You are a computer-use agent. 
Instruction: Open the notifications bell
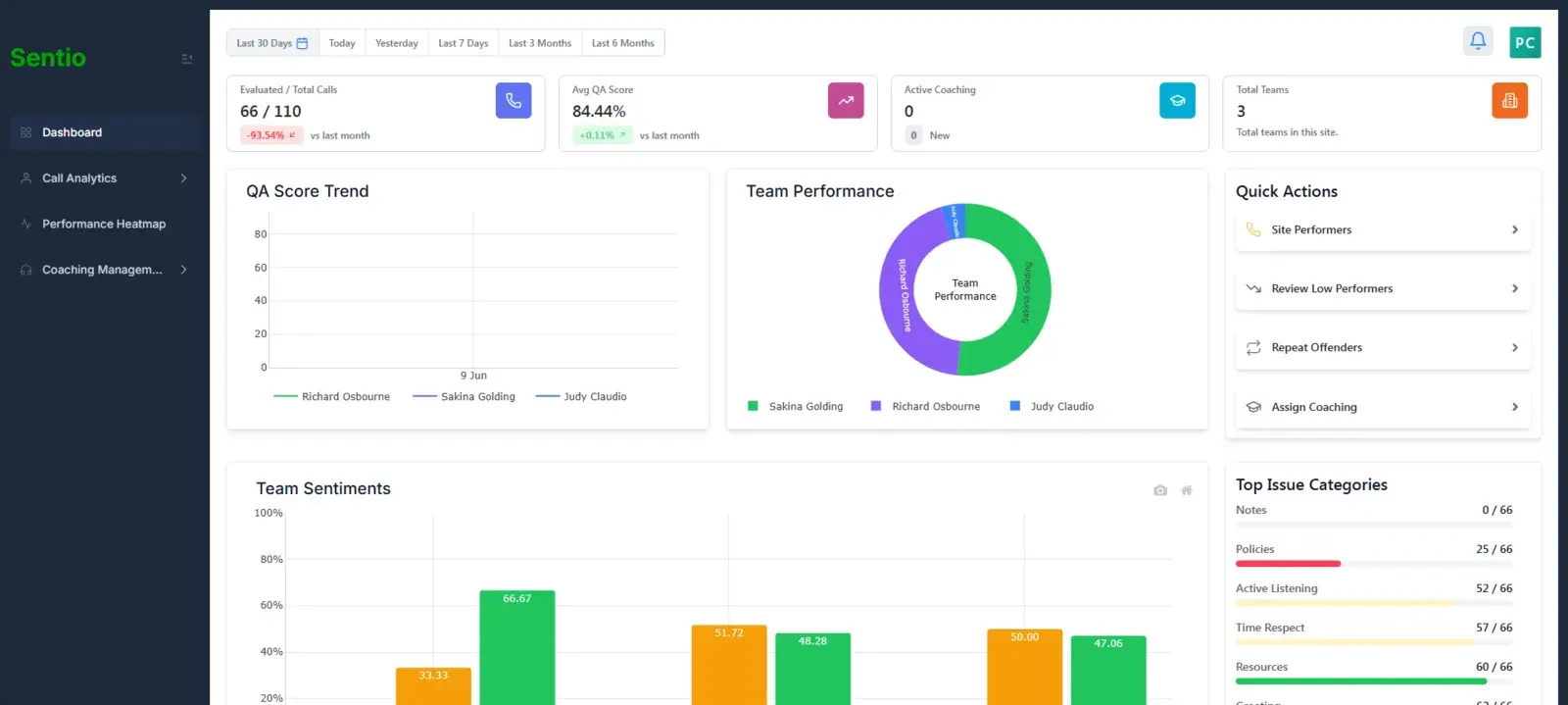click(x=1478, y=41)
